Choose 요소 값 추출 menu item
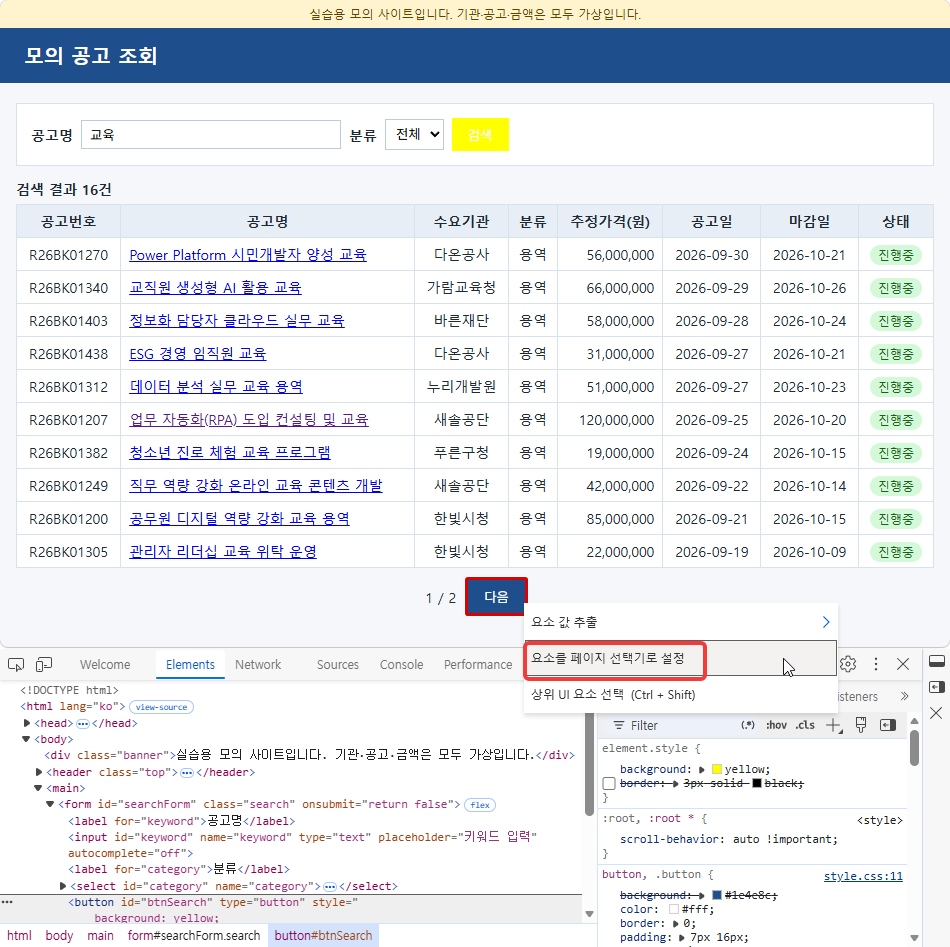The image size is (950, 947). tap(680, 622)
